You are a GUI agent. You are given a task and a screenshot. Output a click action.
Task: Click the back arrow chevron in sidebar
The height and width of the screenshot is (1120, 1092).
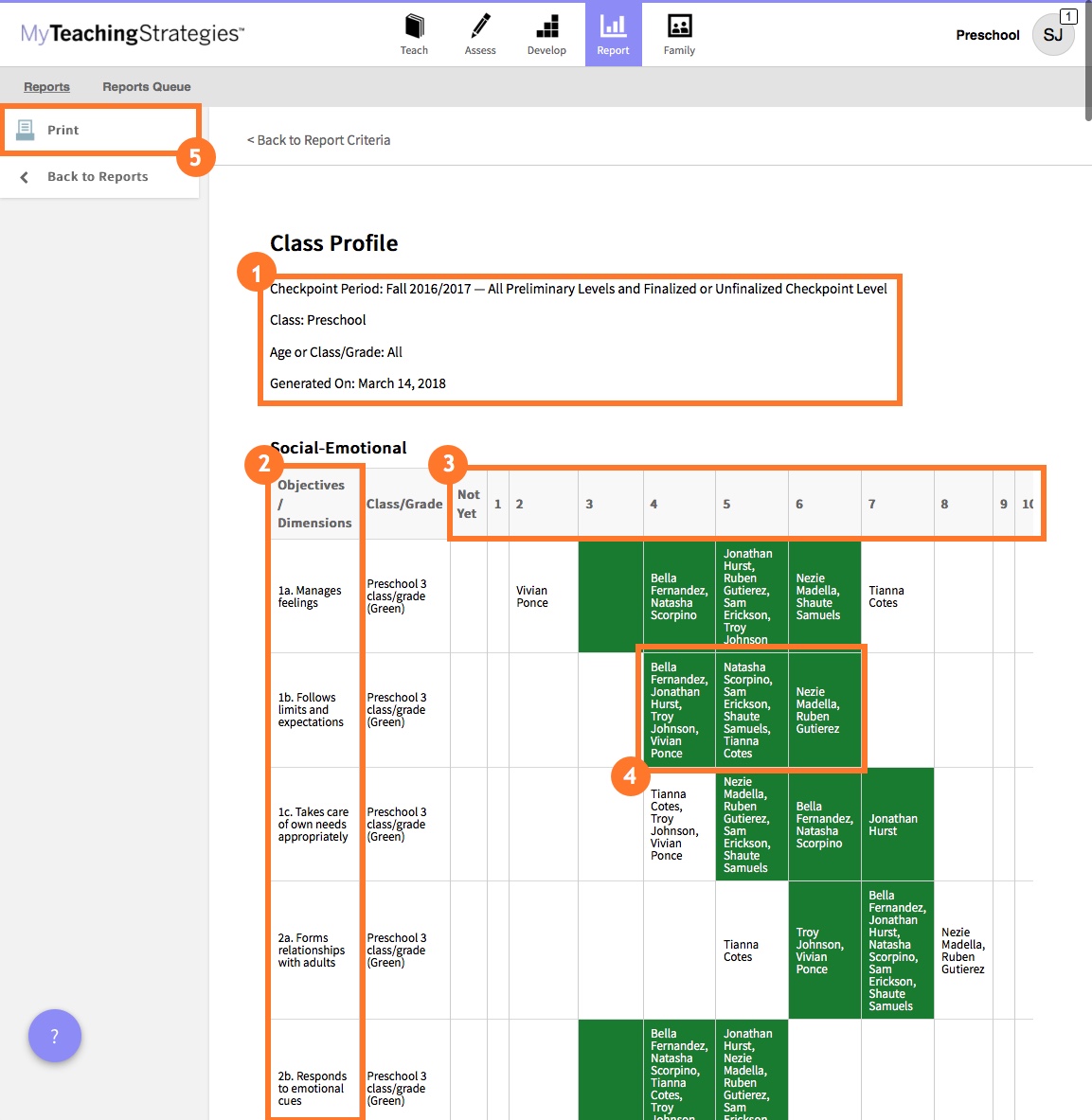(25, 177)
